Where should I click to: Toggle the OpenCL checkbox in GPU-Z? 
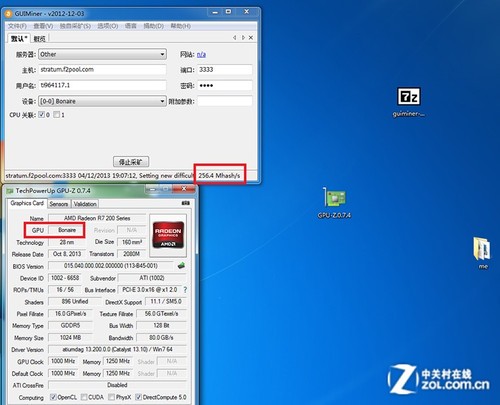53,397
